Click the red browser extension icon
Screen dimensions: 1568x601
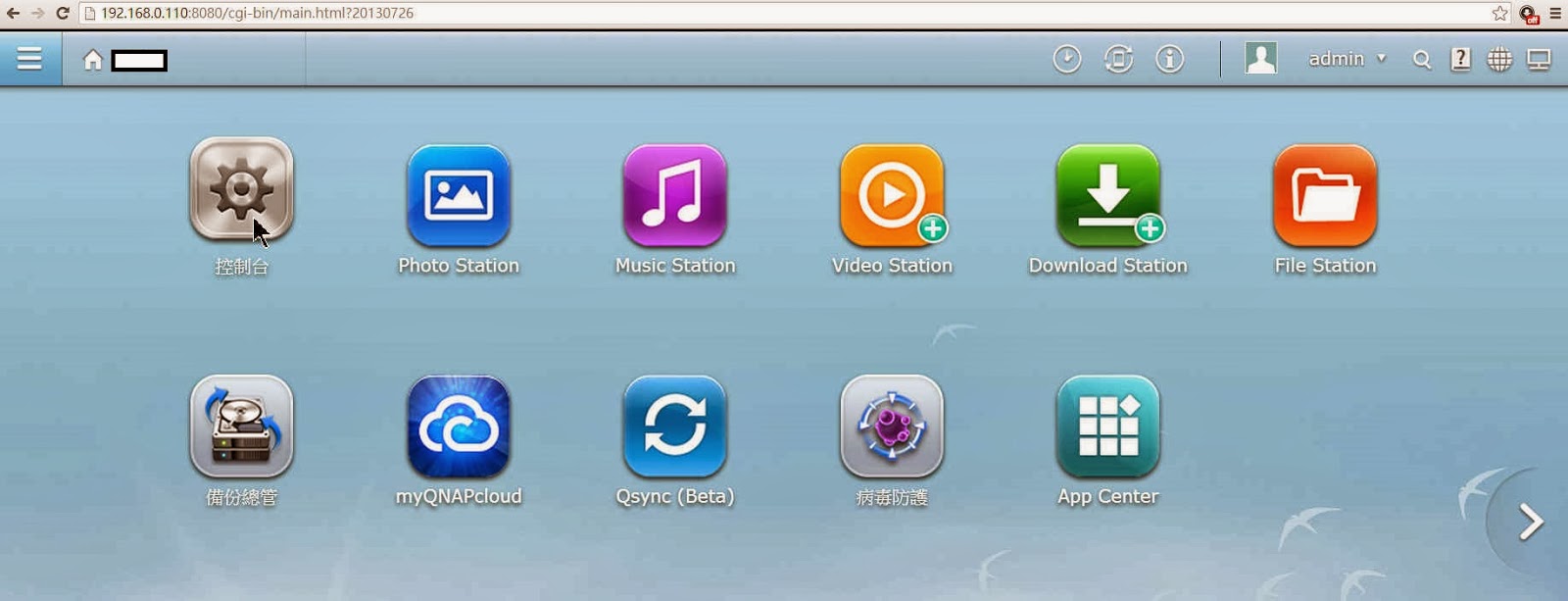[1528, 14]
